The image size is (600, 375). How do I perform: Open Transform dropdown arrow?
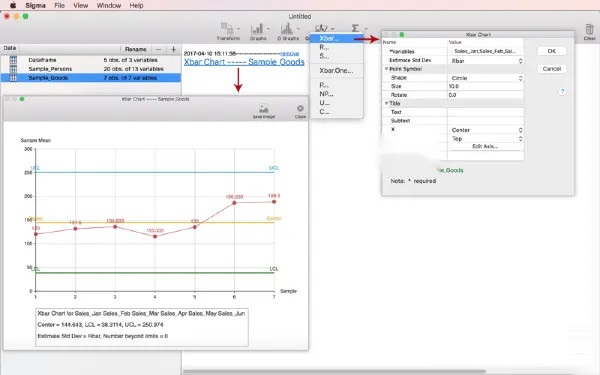click(238, 29)
